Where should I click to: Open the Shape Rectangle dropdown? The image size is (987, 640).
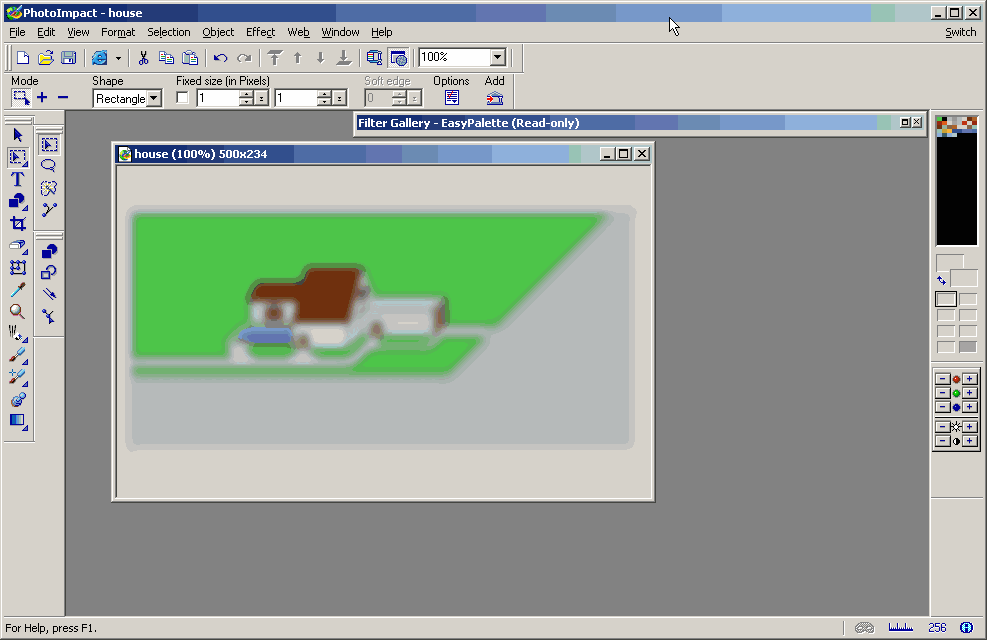click(x=154, y=98)
